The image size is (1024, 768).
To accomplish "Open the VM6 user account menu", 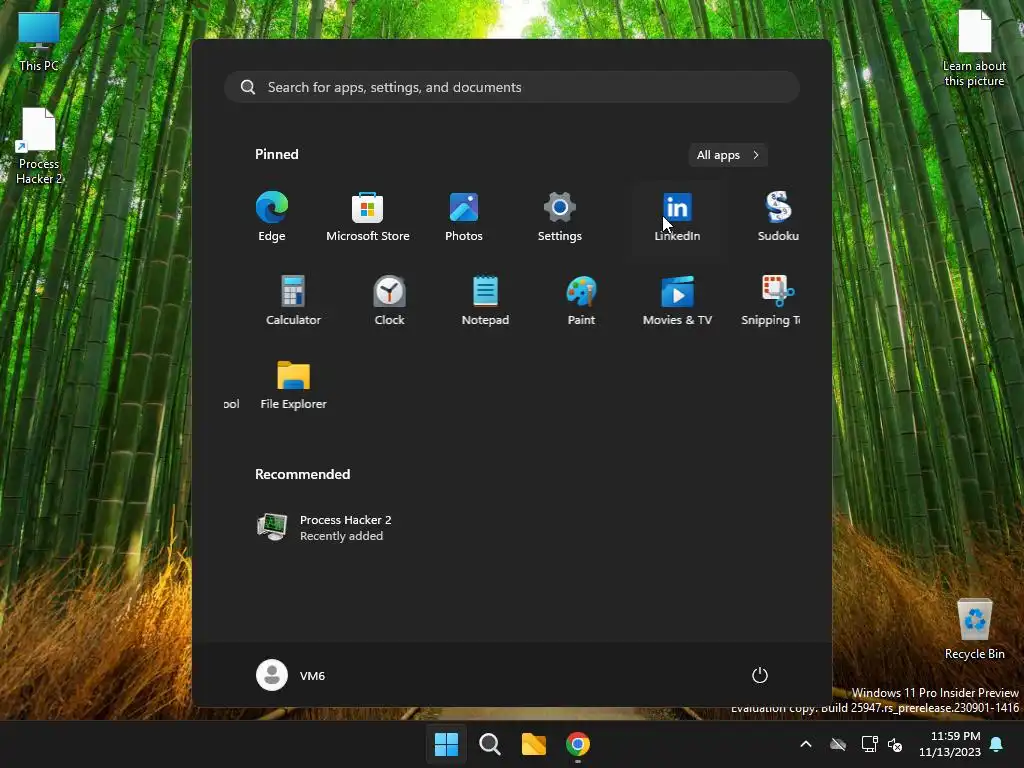I will (x=291, y=675).
